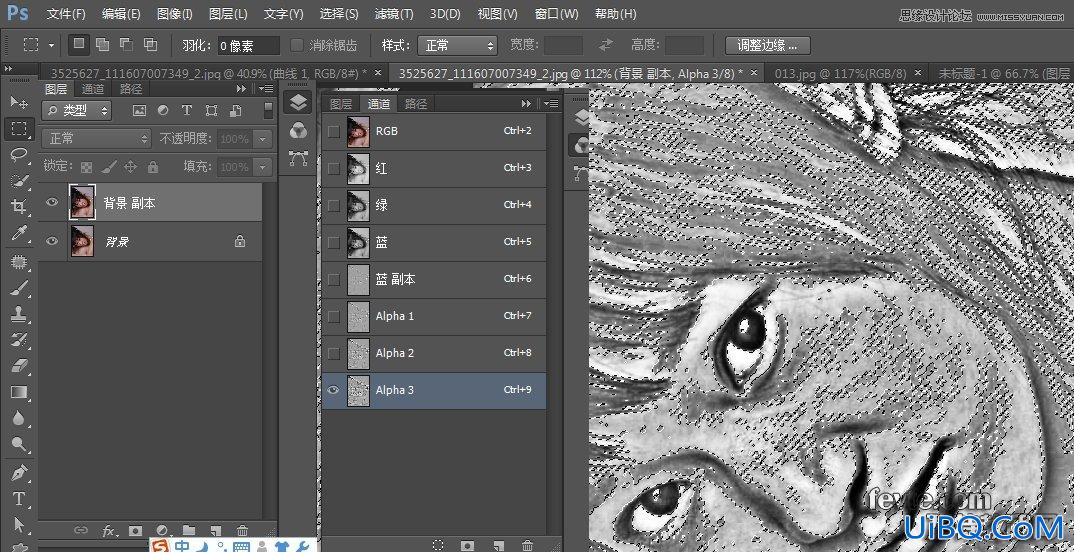Screen dimensions: 1074x552
Task: Open the 样式 dropdown set to 正常
Action: [458, 45]
